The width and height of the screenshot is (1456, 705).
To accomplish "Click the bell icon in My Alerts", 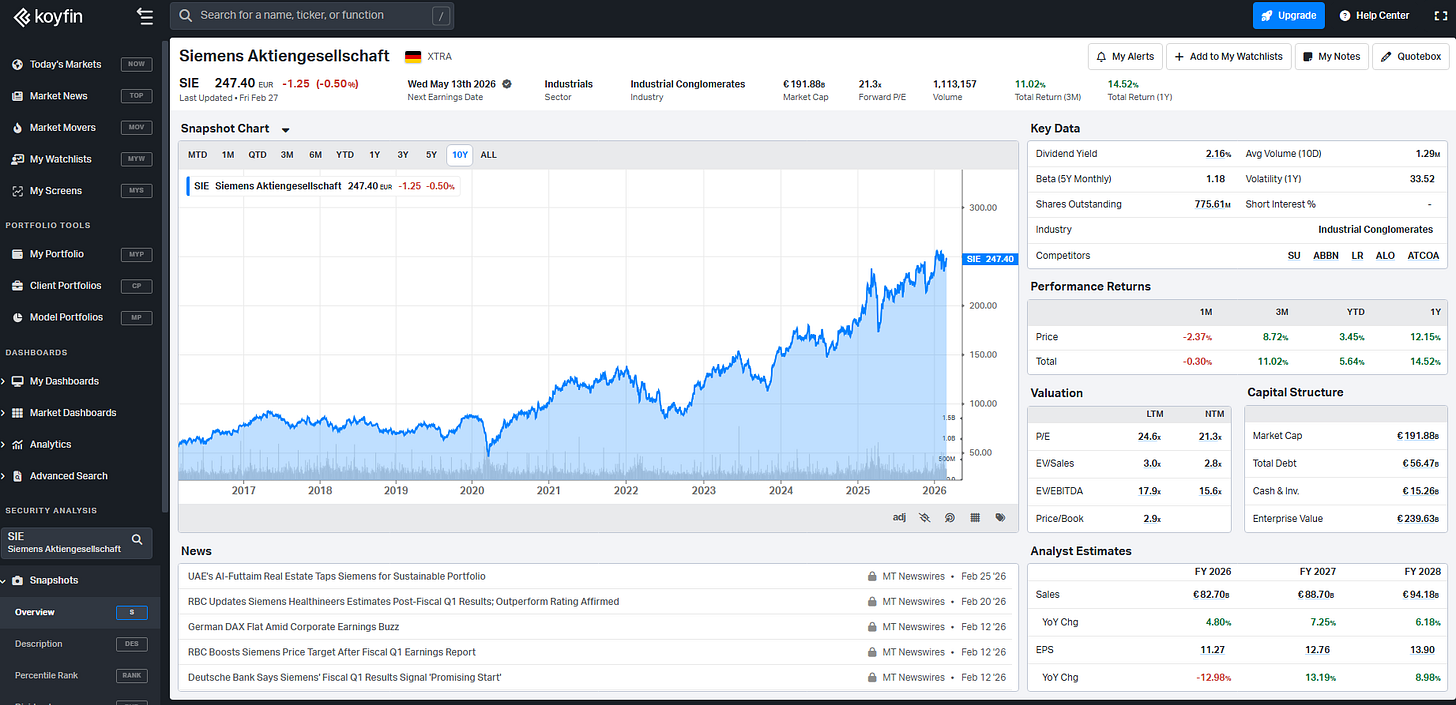I will coord(1102,57).
